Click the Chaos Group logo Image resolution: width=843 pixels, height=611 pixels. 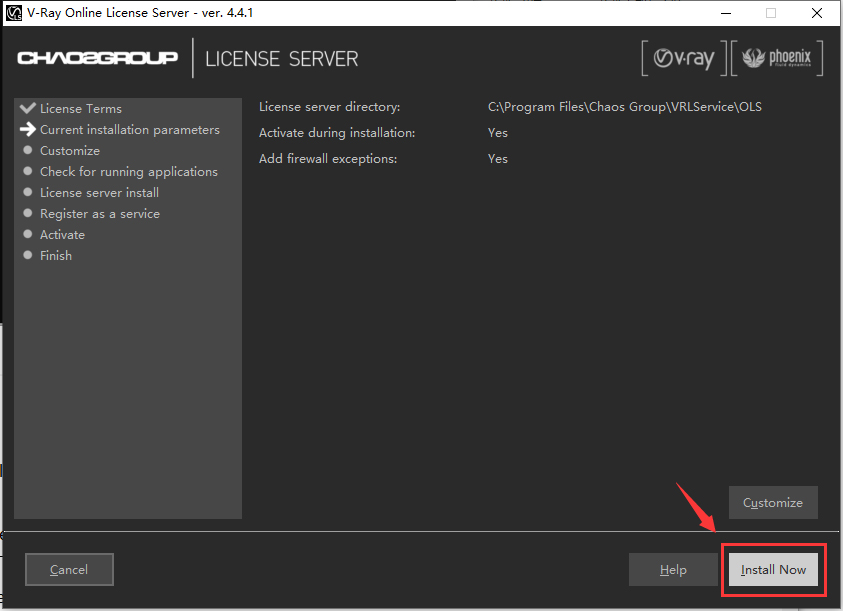[97, 58]
